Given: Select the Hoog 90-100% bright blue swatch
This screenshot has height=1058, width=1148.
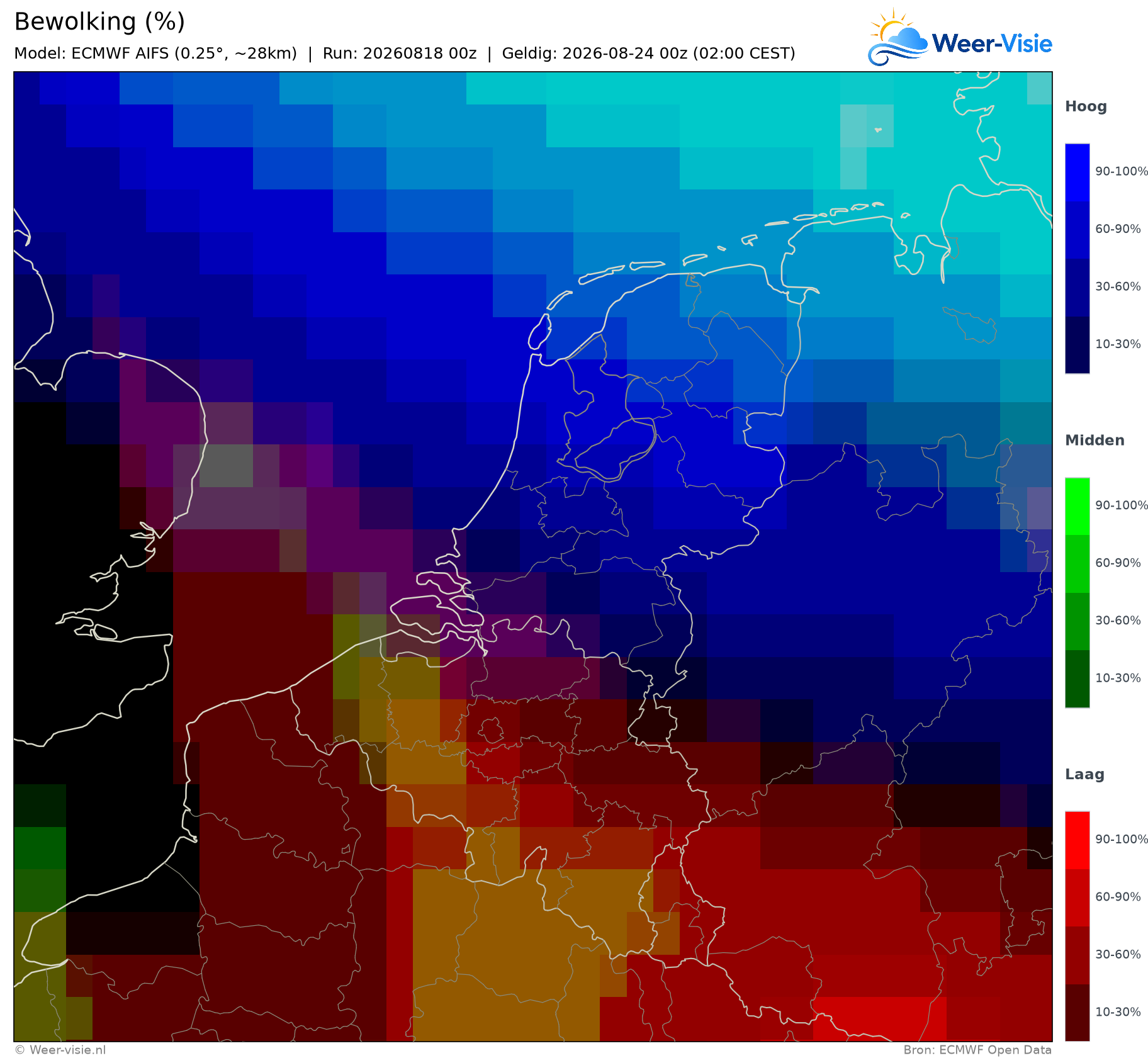Looking at the screenshot, I should pos(1077,172).
